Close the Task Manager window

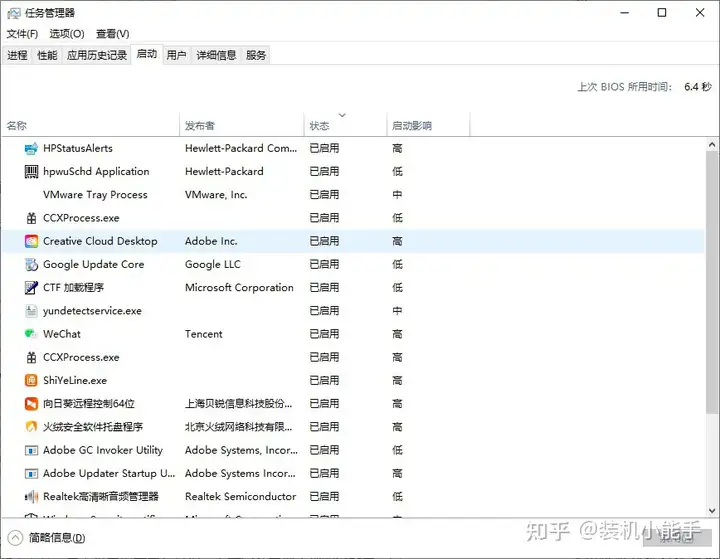tap(700, 13)
